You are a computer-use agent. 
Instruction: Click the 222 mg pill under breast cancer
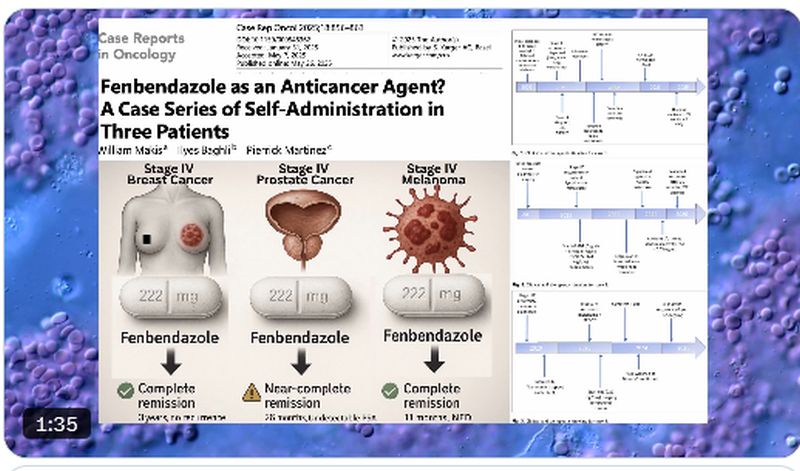tap(170, 298)
